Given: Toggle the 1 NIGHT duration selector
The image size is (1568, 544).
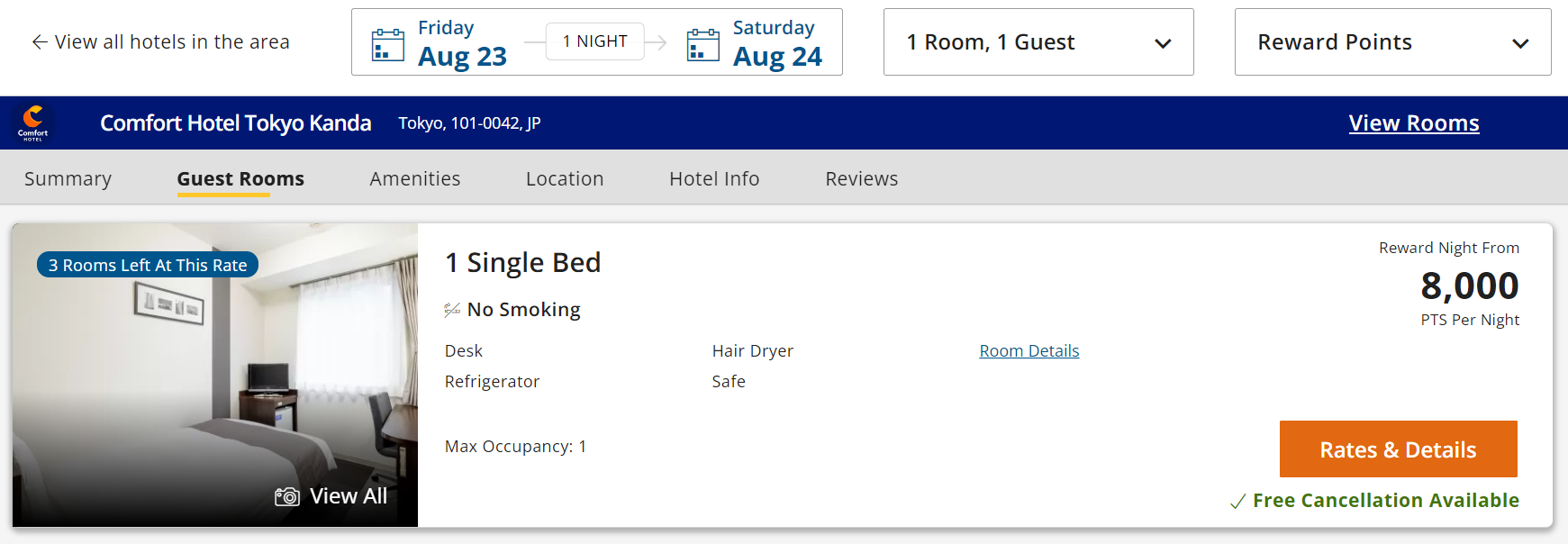Looking at the screenshot, I should tap(594, 41).
